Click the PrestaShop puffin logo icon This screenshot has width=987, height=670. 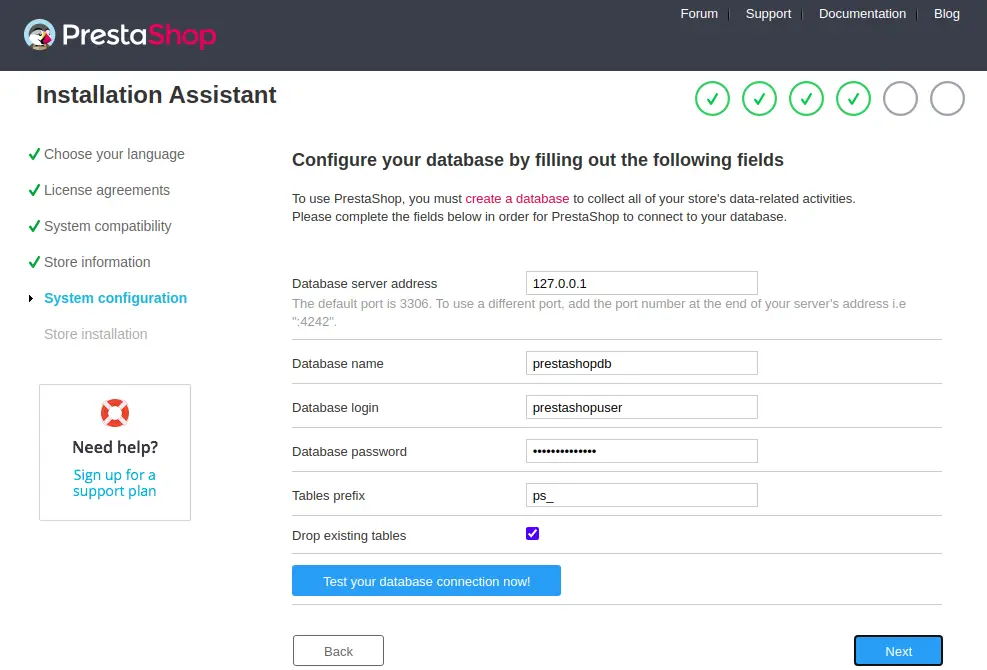coord(40,34)
